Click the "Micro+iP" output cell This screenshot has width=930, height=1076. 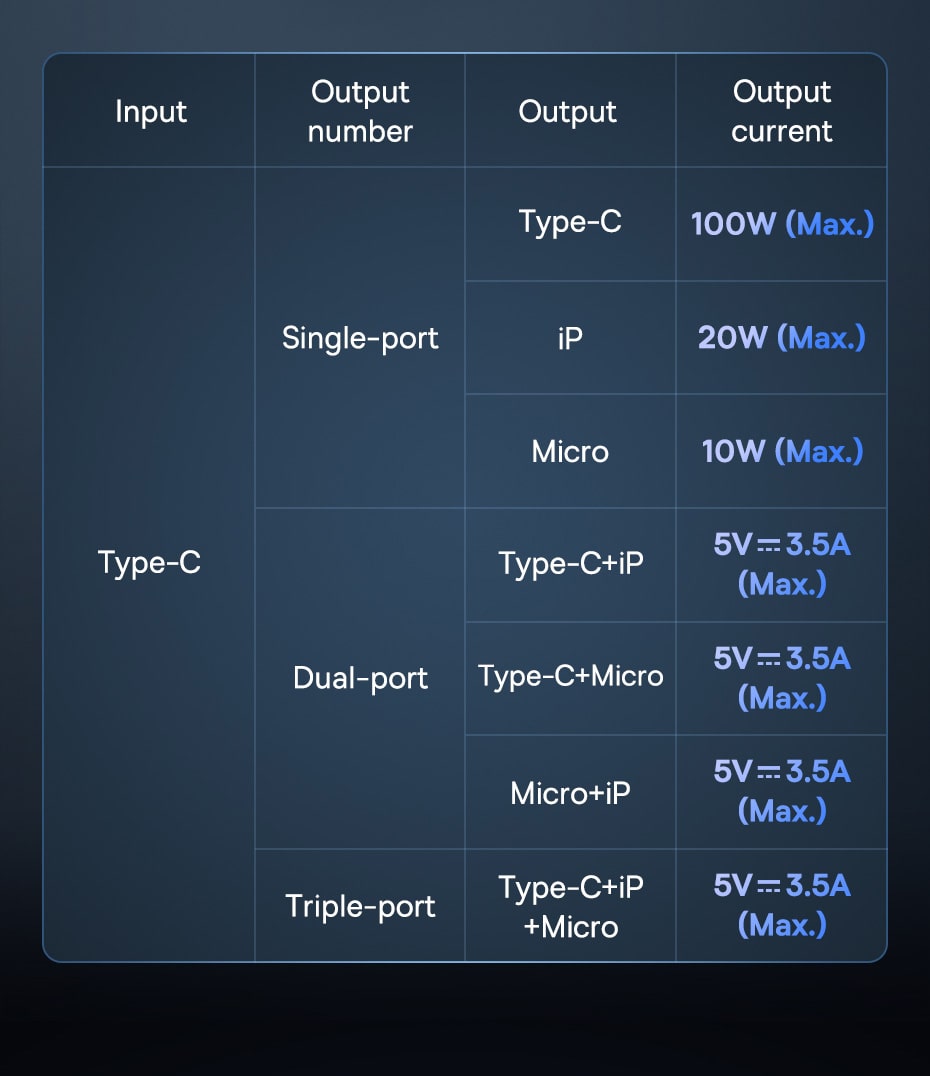point(570,793)
